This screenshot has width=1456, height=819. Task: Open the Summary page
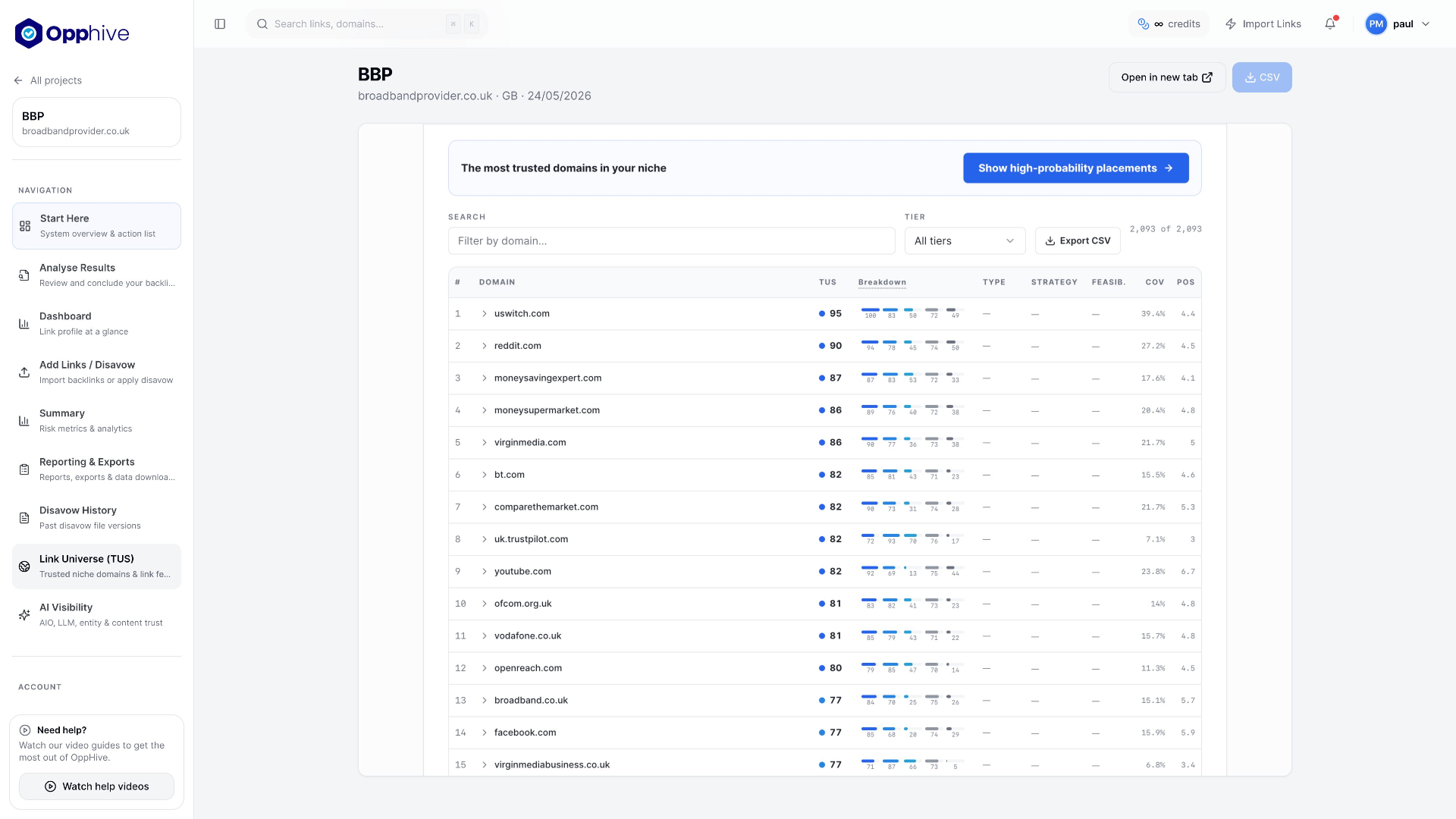click(96, 421)
